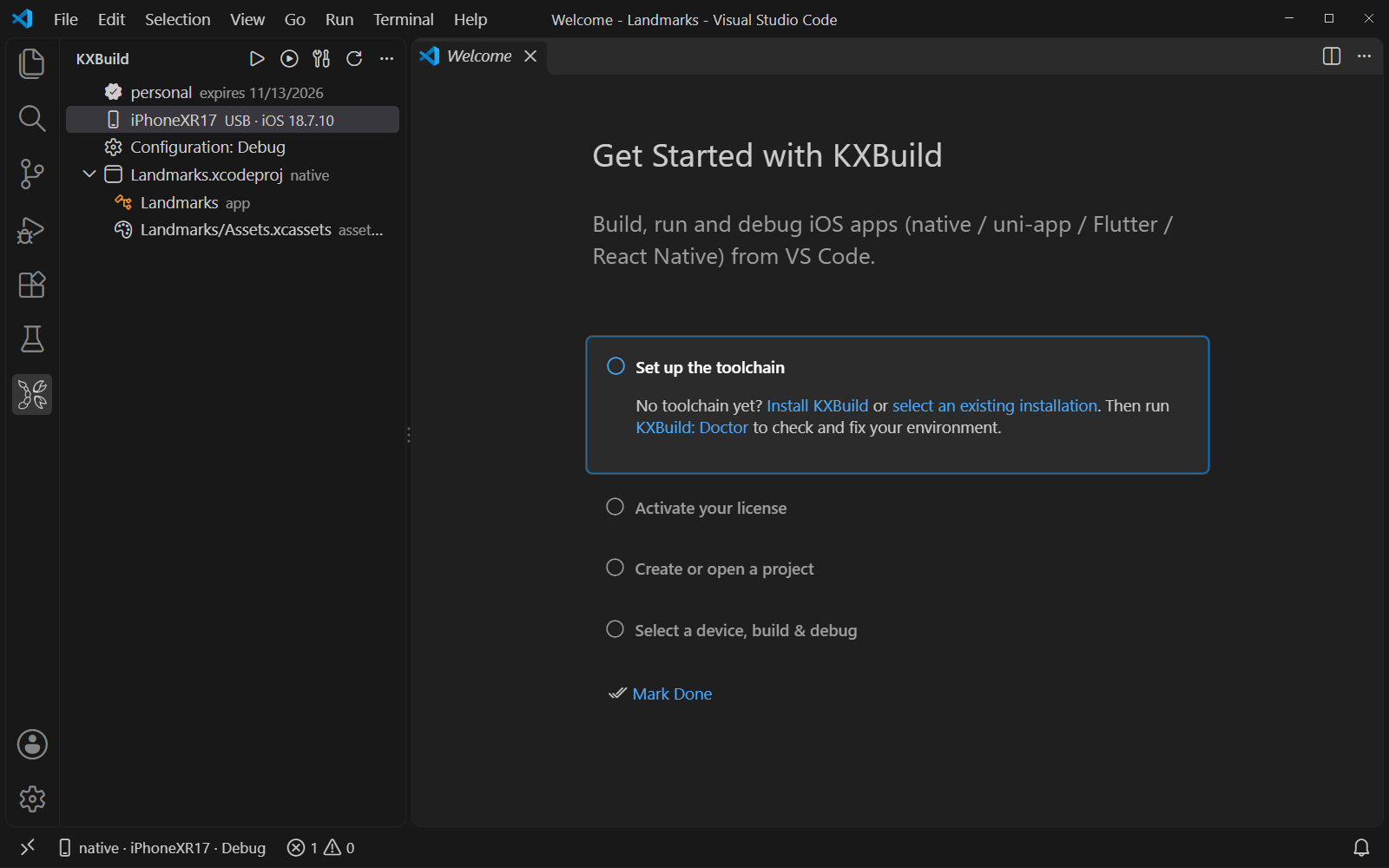Open the Extensions view

(32, 285)
